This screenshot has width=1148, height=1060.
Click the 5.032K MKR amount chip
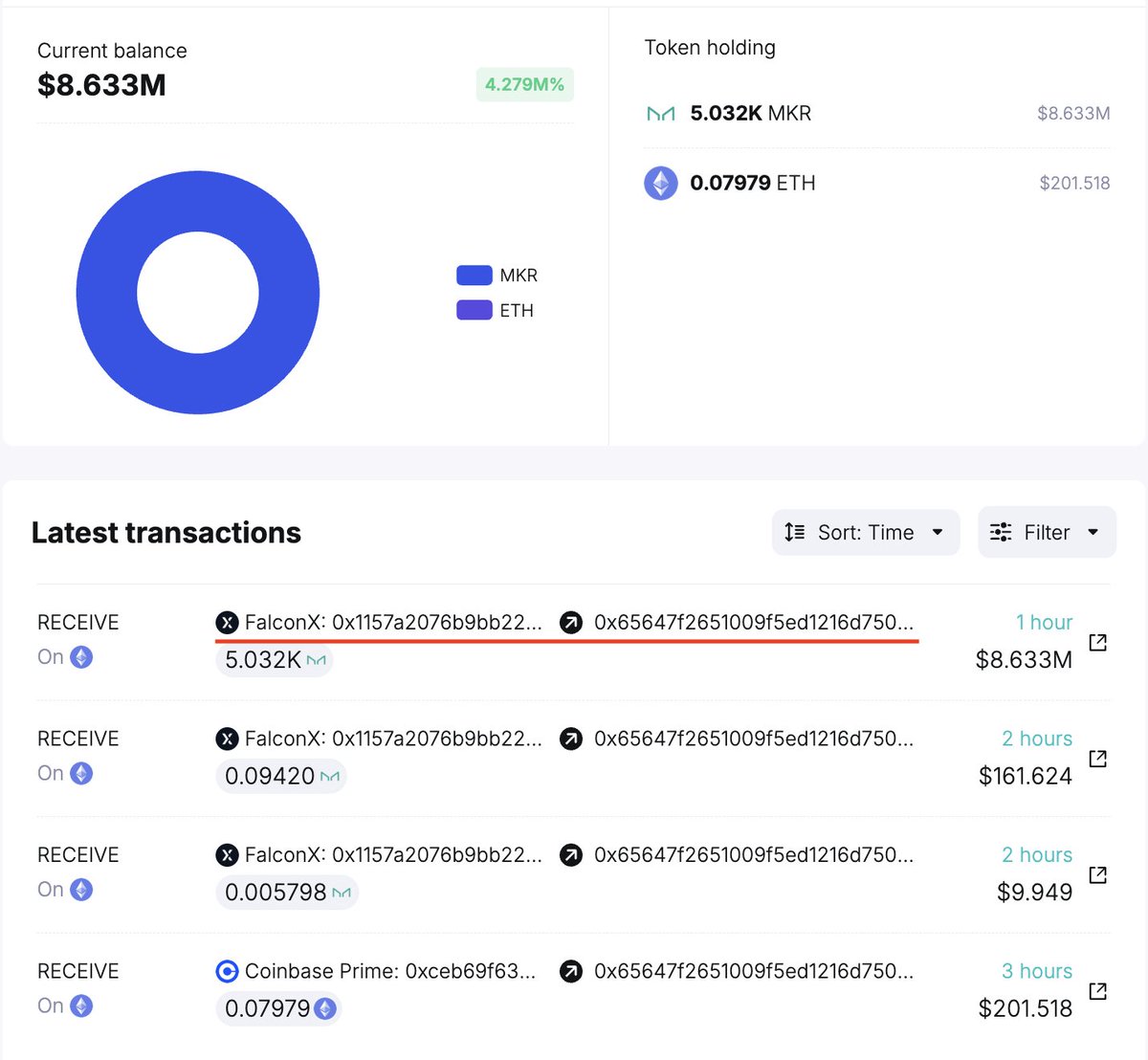(x=275, y=660)
